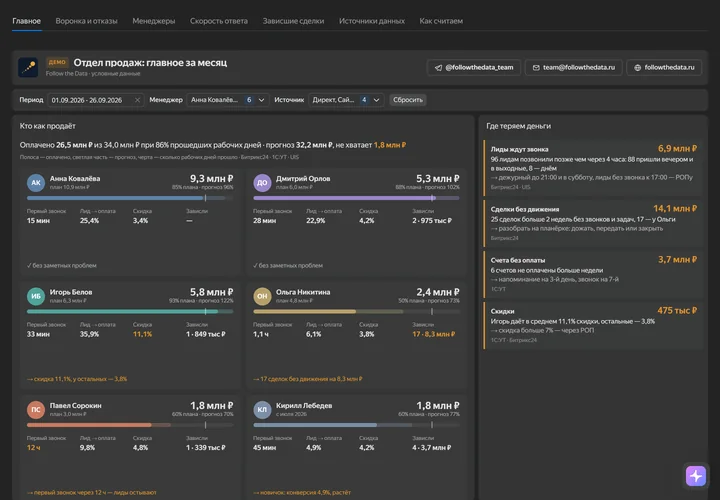Screen dimensions: 720x500
Task: Click Анна Ковалёва's blue progress bar
Action: 130,198
